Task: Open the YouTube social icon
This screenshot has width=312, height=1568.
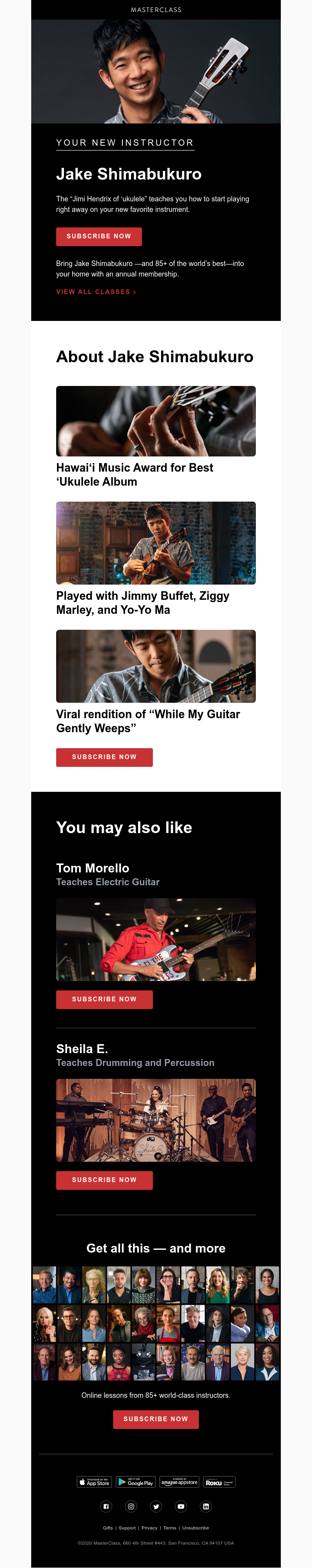Action: 181,1506
